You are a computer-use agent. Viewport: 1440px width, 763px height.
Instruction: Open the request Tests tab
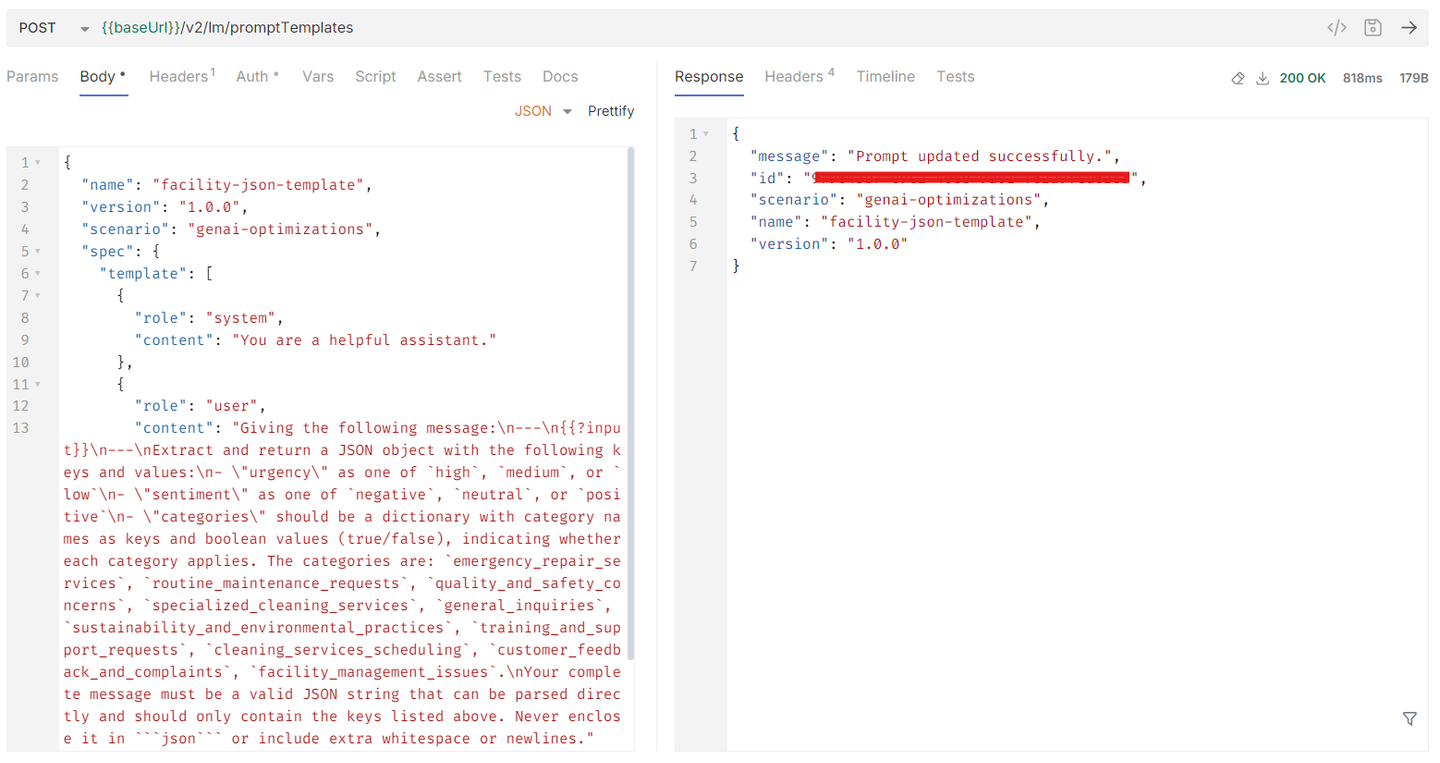[502, 76]
